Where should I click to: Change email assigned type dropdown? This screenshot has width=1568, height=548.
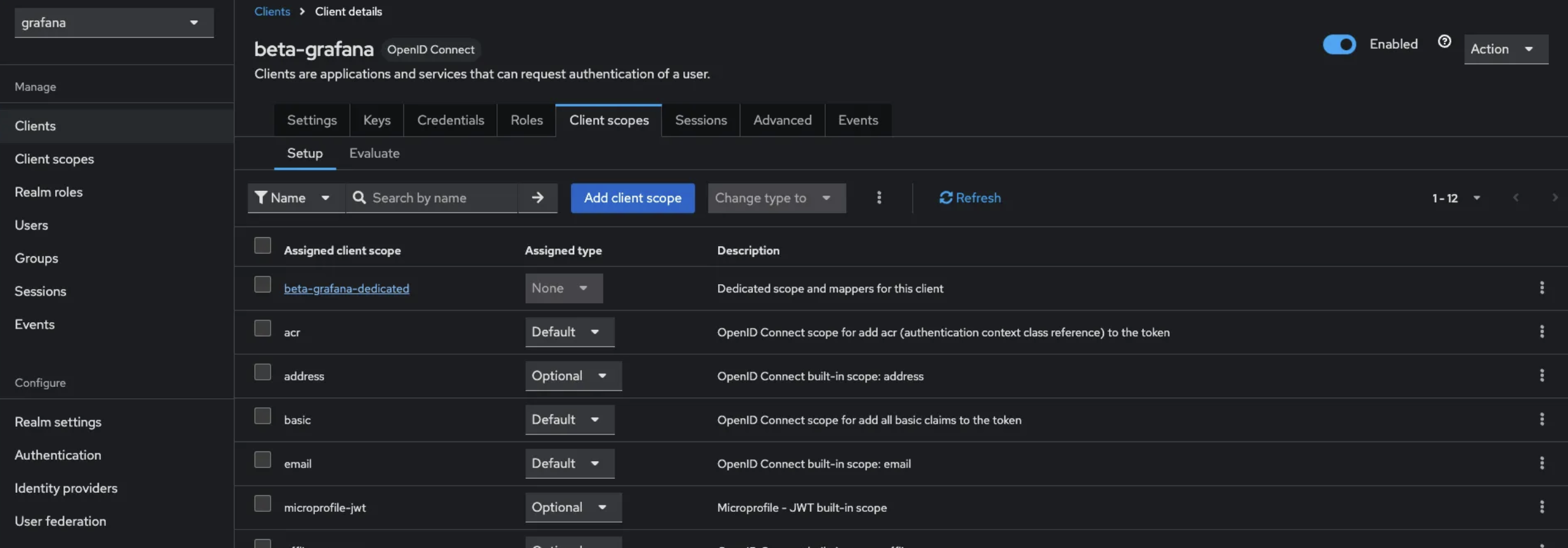570,463
